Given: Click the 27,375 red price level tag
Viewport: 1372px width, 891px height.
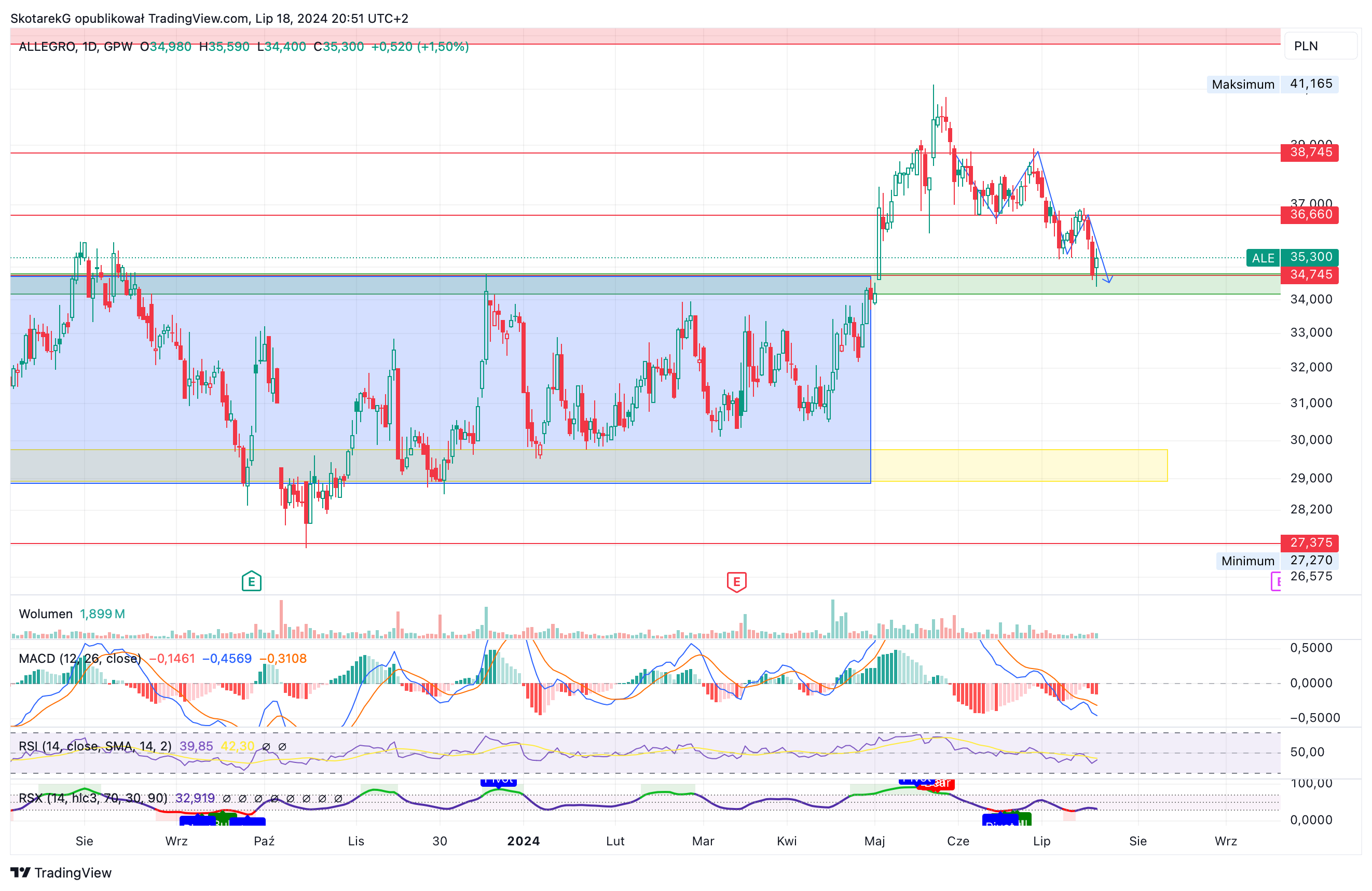Looking at the screenshot, I should (x=1309, y=542).
